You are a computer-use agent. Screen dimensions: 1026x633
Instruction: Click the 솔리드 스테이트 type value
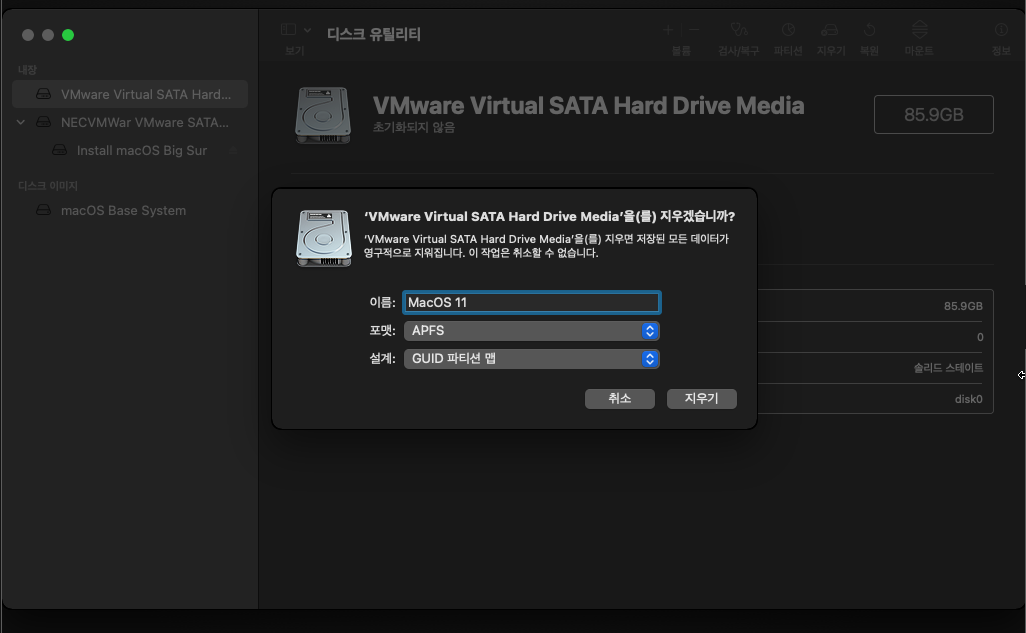[x=948, y=368]
